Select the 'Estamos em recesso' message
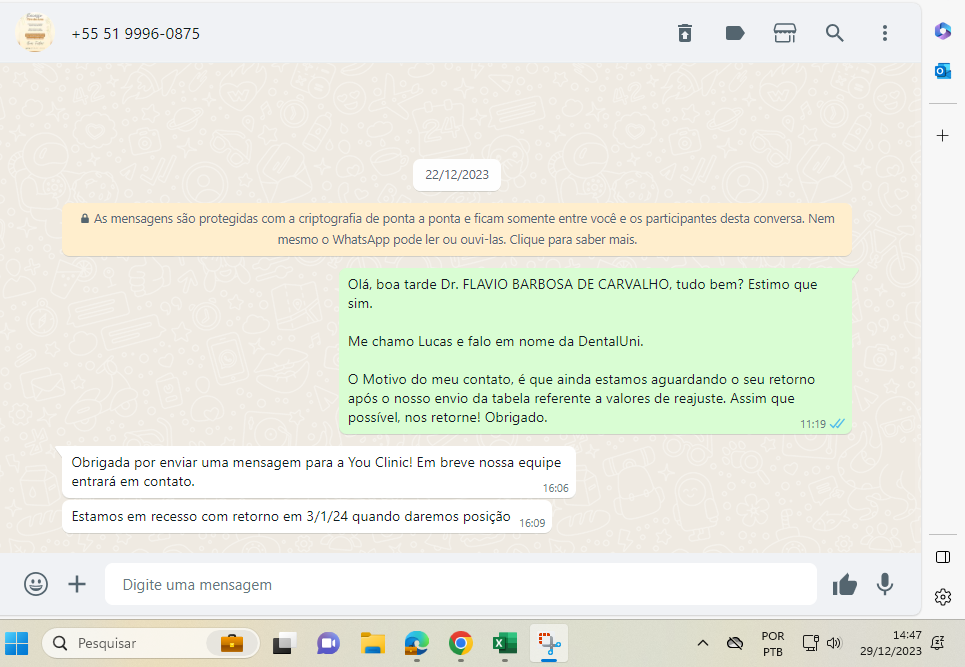Screen dimensions: 965x667 pos(306,517)
